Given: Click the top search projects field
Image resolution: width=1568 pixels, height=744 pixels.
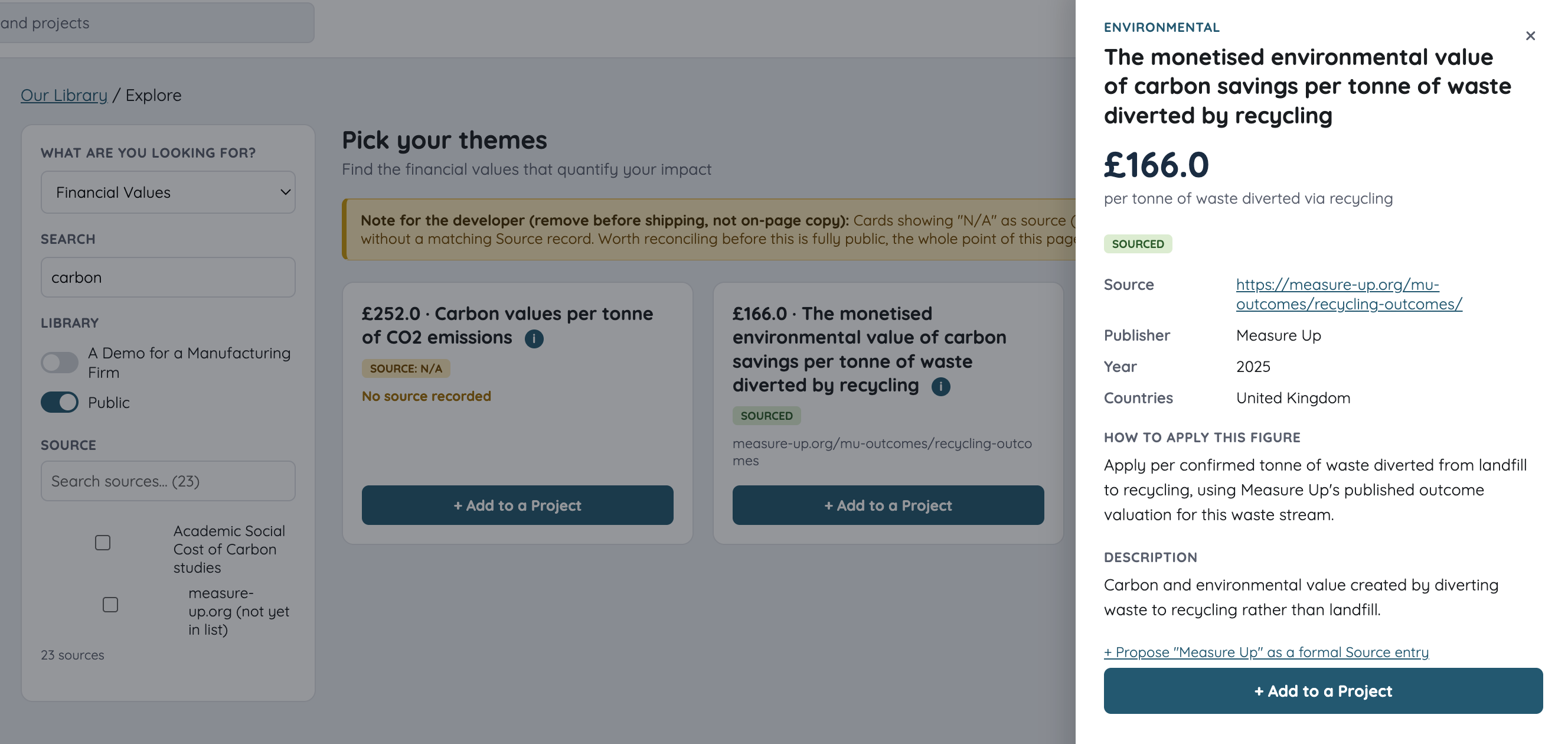Looking at the screenshot, I should [x=157, y=23].
